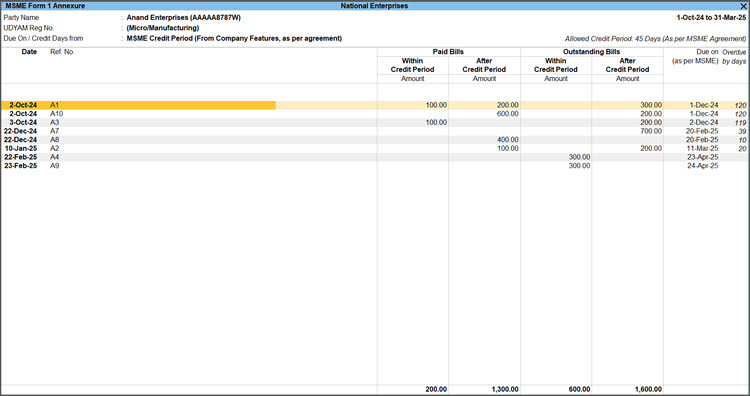750x396 pixels.
Task: Select the bill row with reference A1
Action: click(375, 105)
